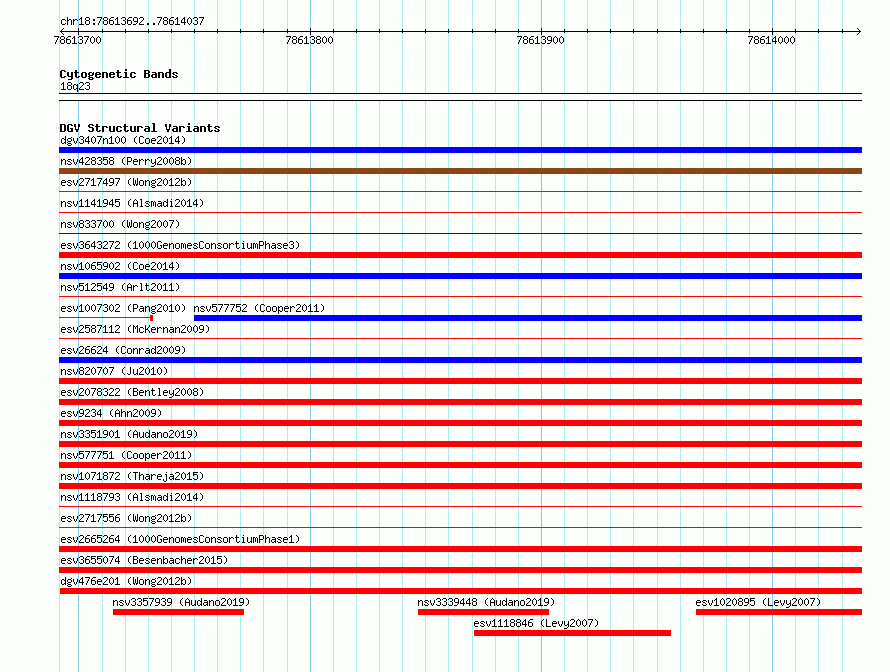Select the esv1020895 red feature bar

click(x=779, y=612)
